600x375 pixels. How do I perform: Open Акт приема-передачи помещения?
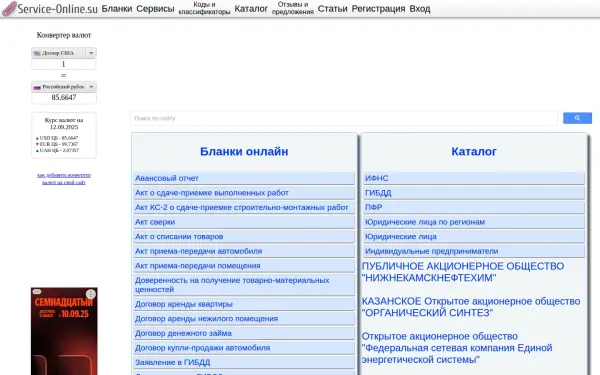pyautogui.click(x=244, y=266)
